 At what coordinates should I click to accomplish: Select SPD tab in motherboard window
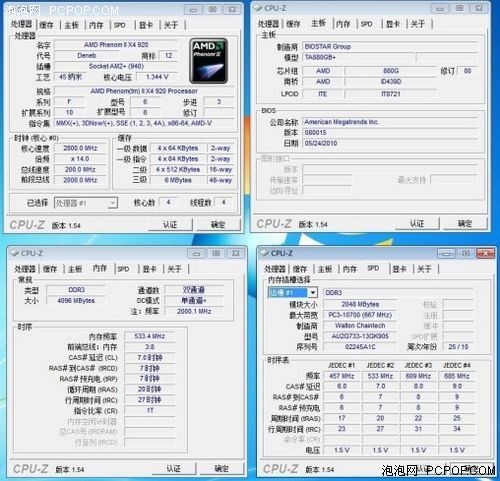click(366, 24)
